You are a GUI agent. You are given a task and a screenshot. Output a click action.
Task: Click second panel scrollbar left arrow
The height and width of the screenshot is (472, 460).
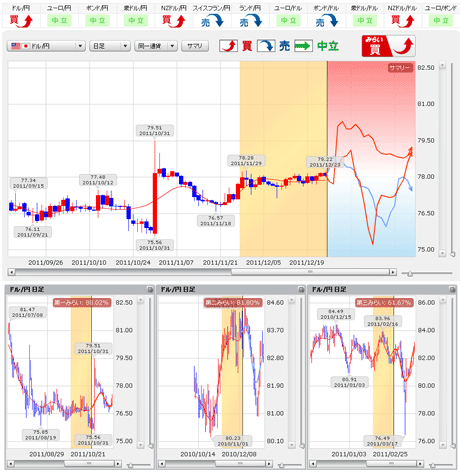pyautogui.click(x=162, y=464)
